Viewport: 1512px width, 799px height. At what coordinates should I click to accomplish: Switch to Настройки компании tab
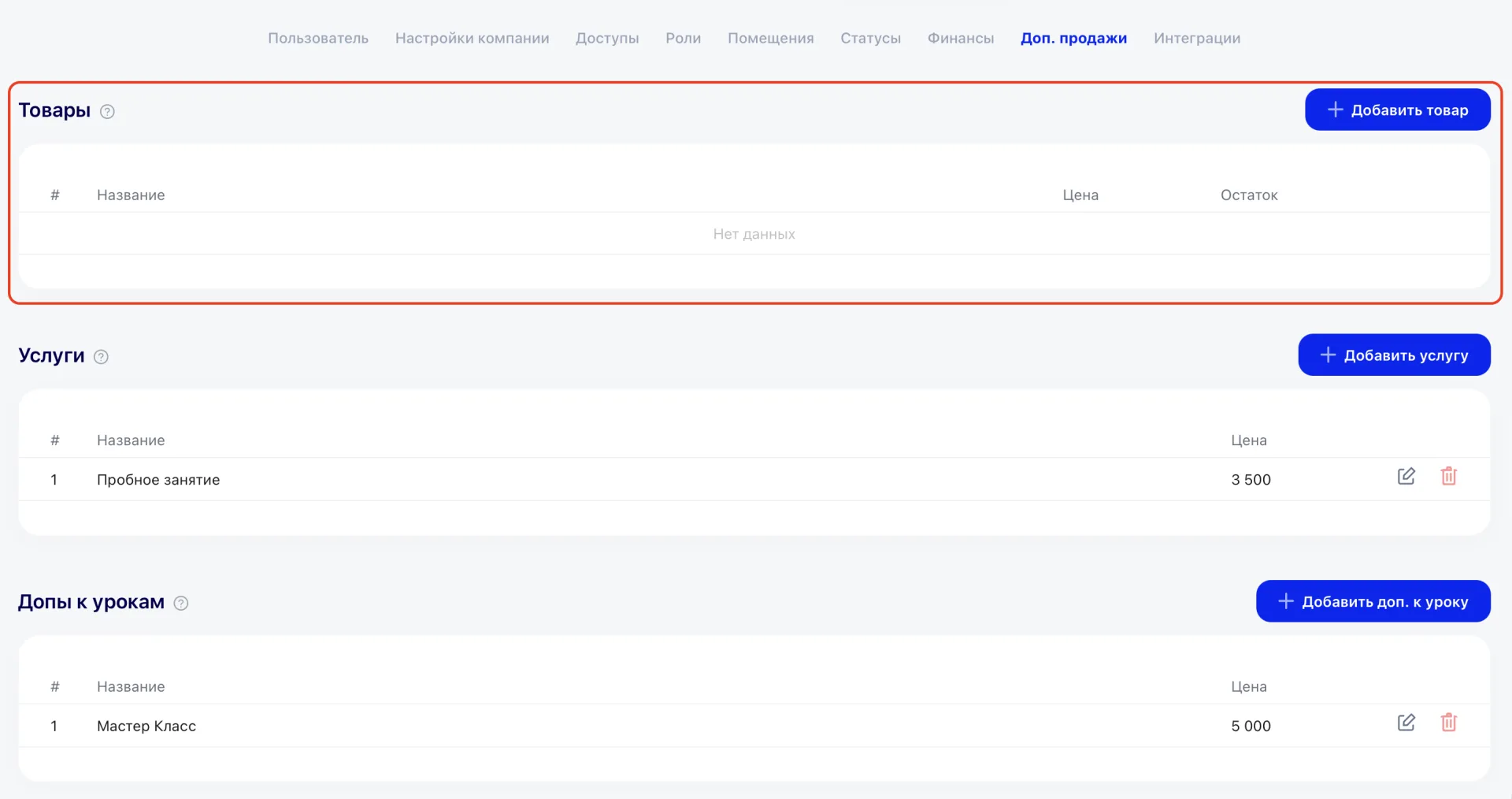tap(472, 38)
